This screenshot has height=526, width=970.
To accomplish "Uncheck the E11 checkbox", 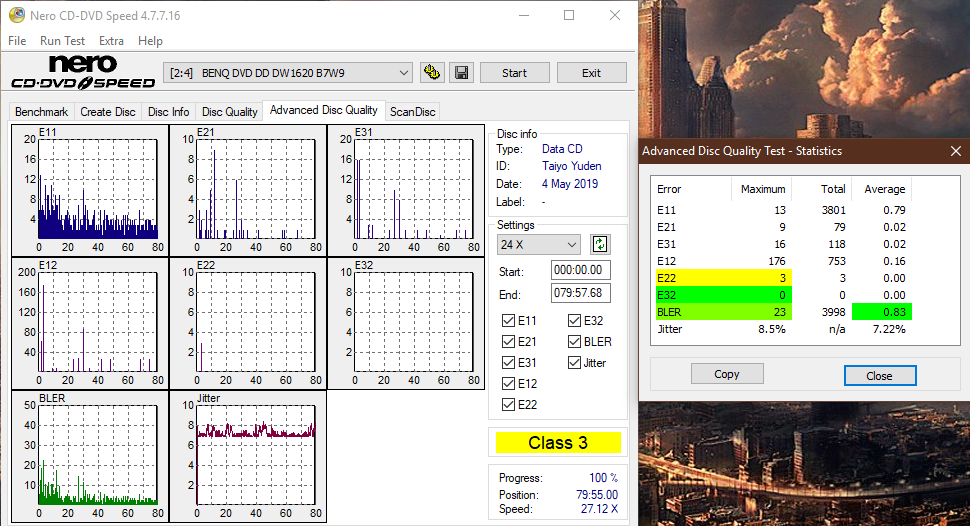I will coord(510,321).
